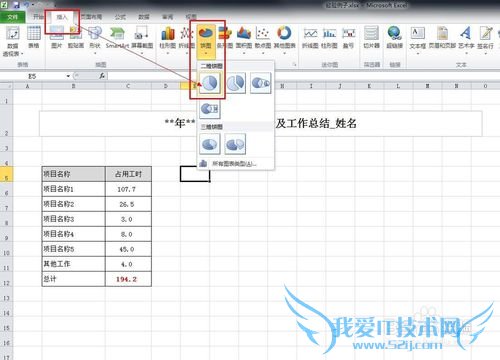The image size is (500, 360).
Task: Open the Shapes (形状) gallery
Action: click(95, 39)
